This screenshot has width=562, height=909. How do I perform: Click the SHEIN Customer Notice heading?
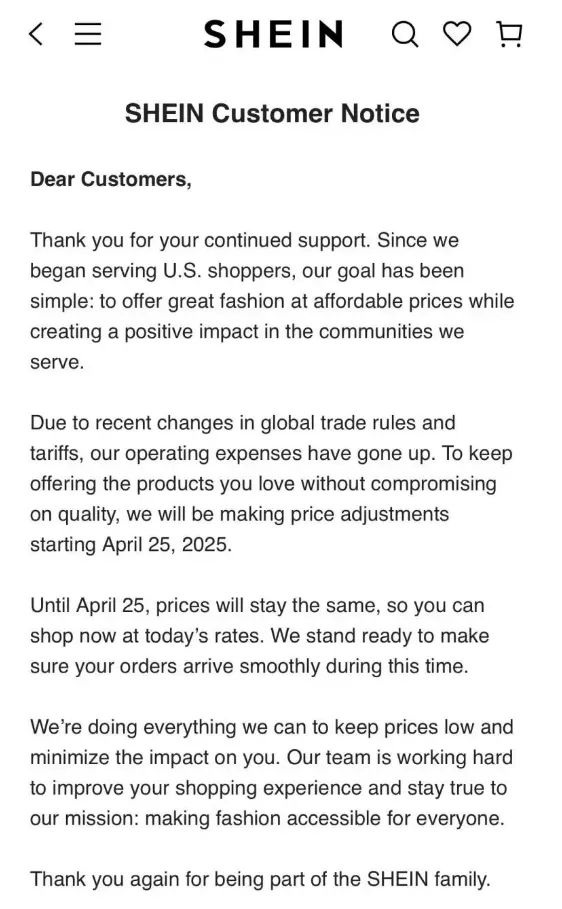tap(272, 113)
